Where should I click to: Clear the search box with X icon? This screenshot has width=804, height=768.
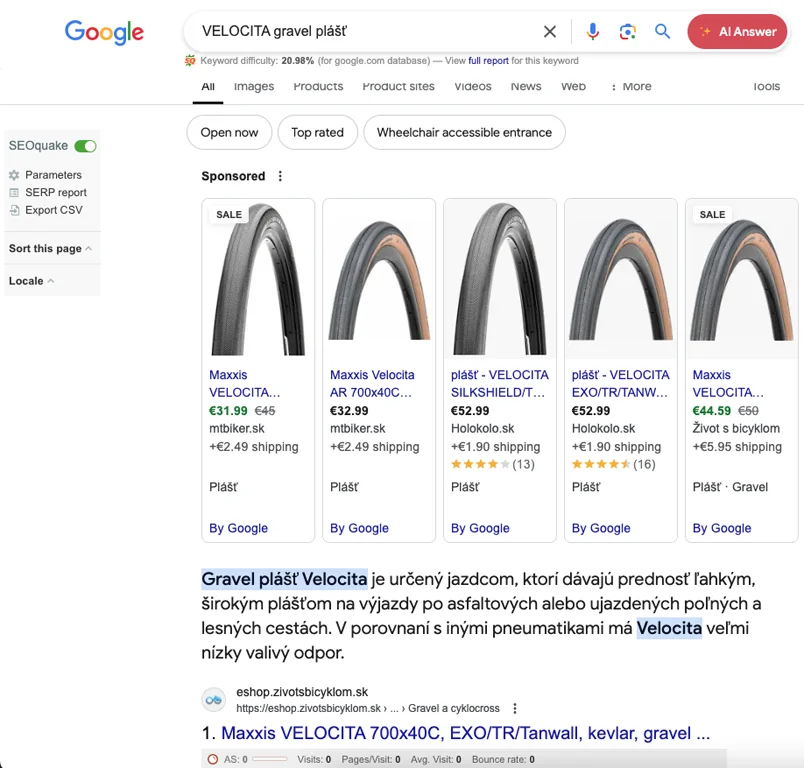click(550, 32)
